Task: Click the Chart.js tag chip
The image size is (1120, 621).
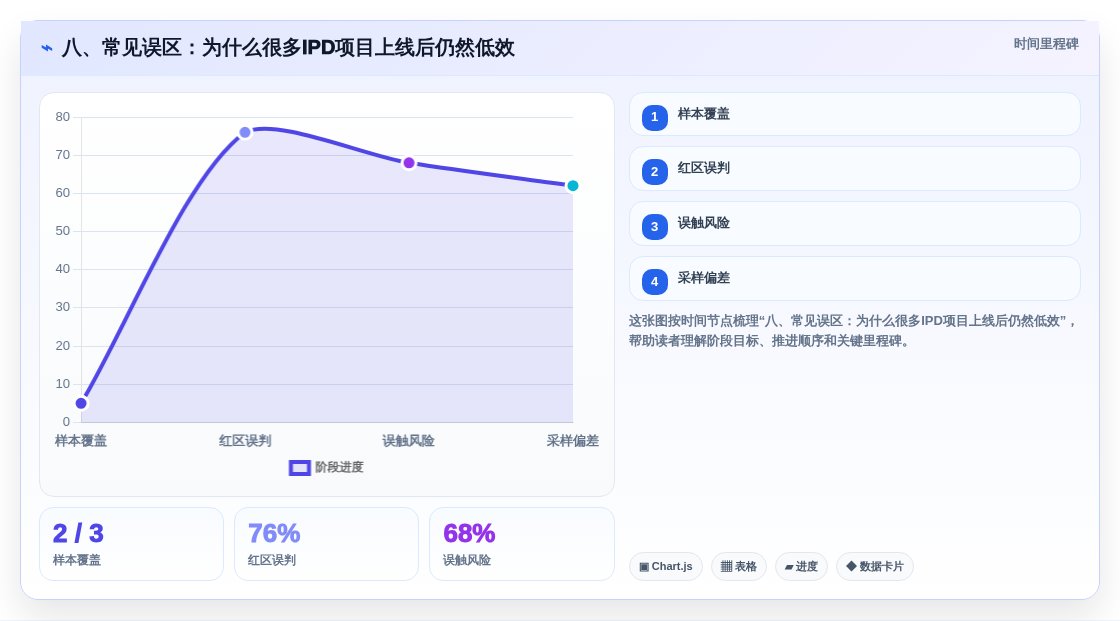Action: (666, 567)
